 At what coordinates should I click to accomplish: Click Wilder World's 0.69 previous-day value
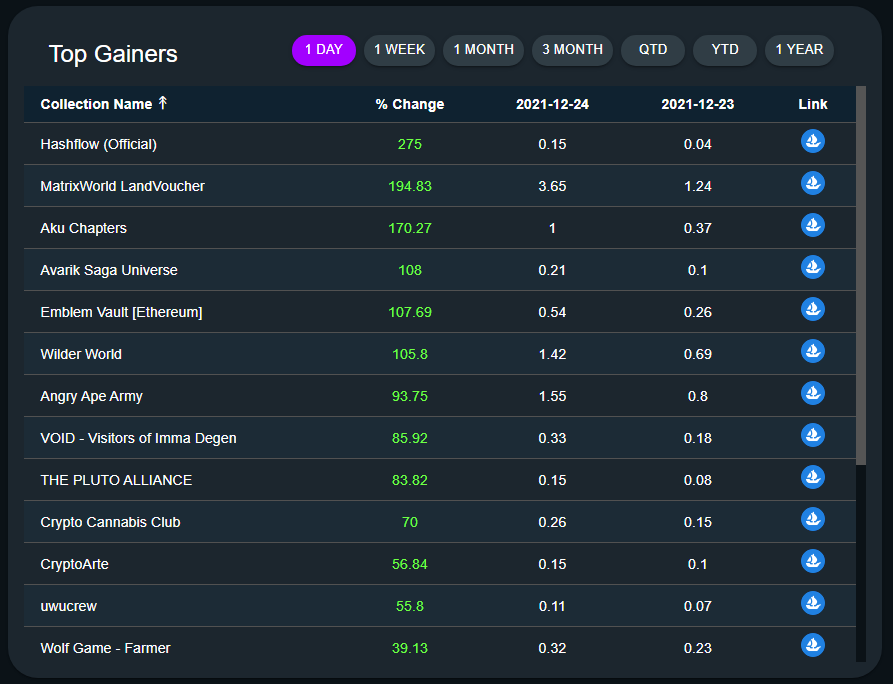(x=698, y=354)
